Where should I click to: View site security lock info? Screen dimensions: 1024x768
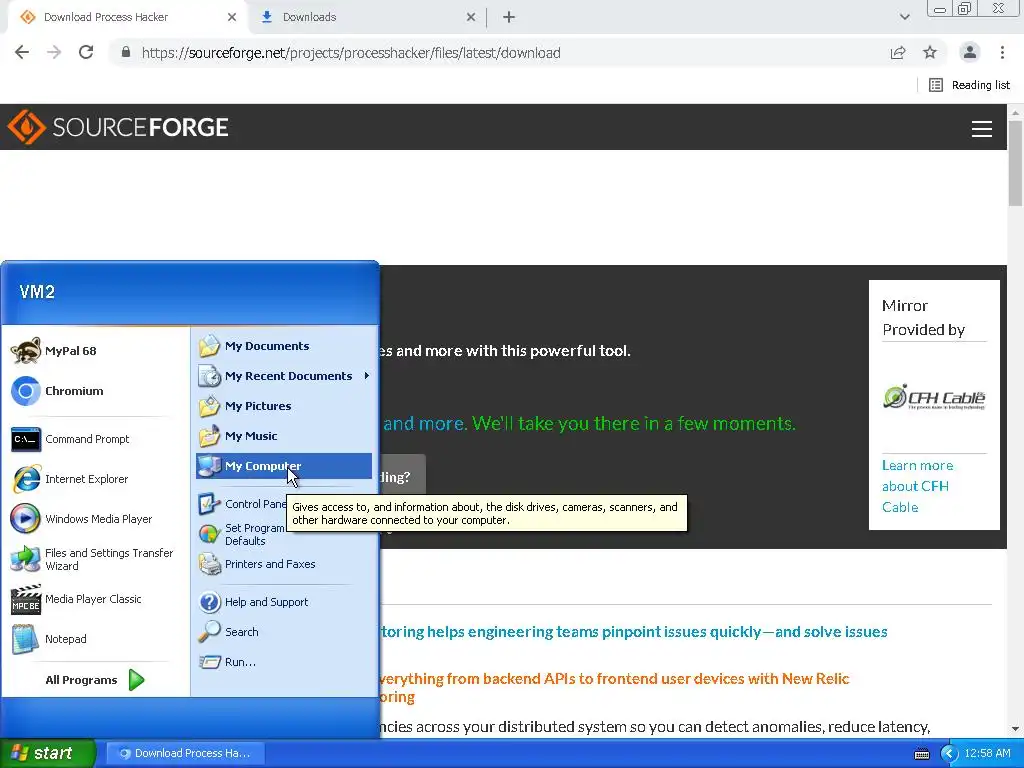[126, 52]
